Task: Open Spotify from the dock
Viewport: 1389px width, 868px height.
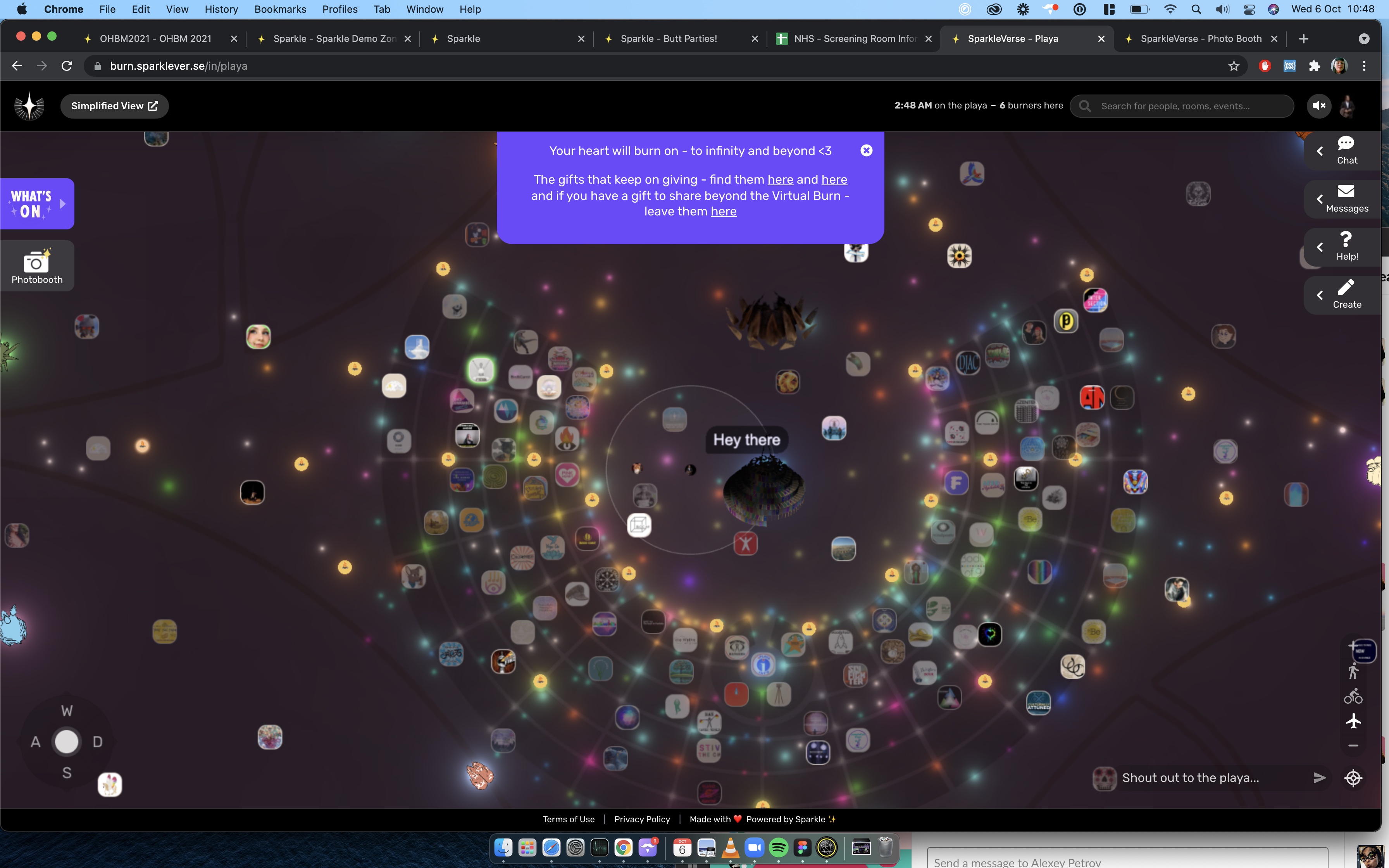Action: point(778,848)
